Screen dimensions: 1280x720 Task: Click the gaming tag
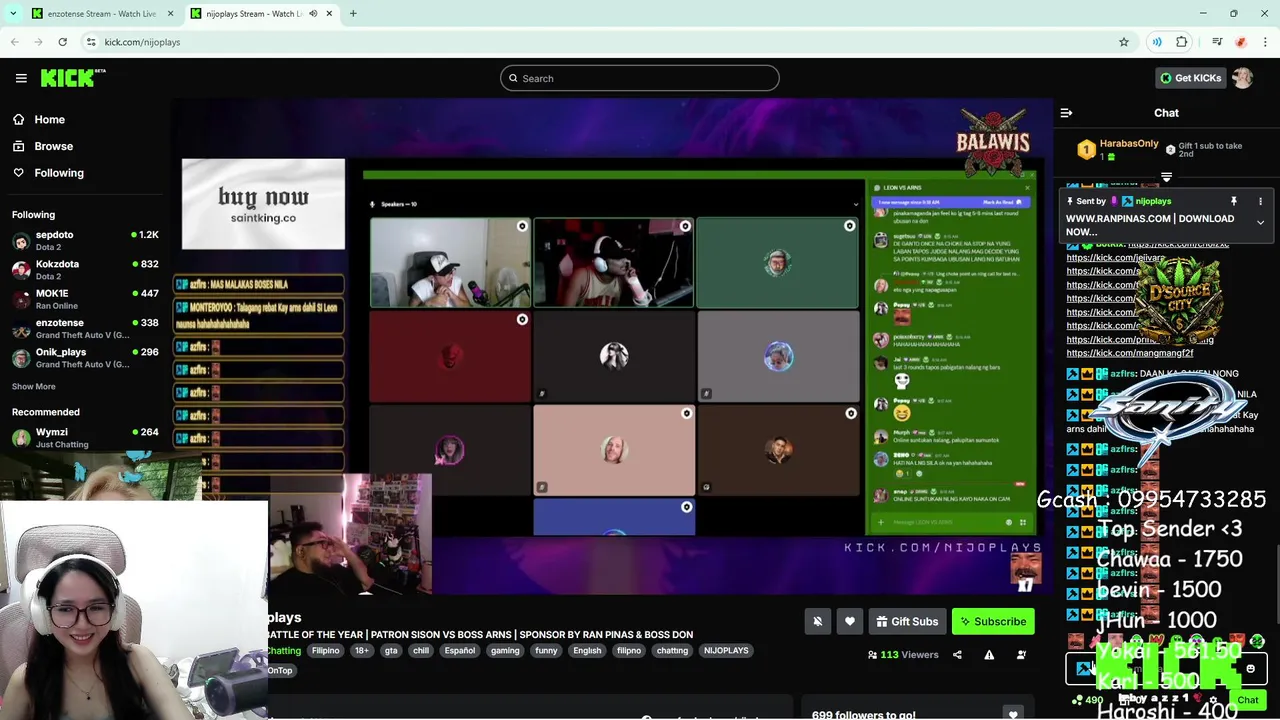[x=505, y=650]
